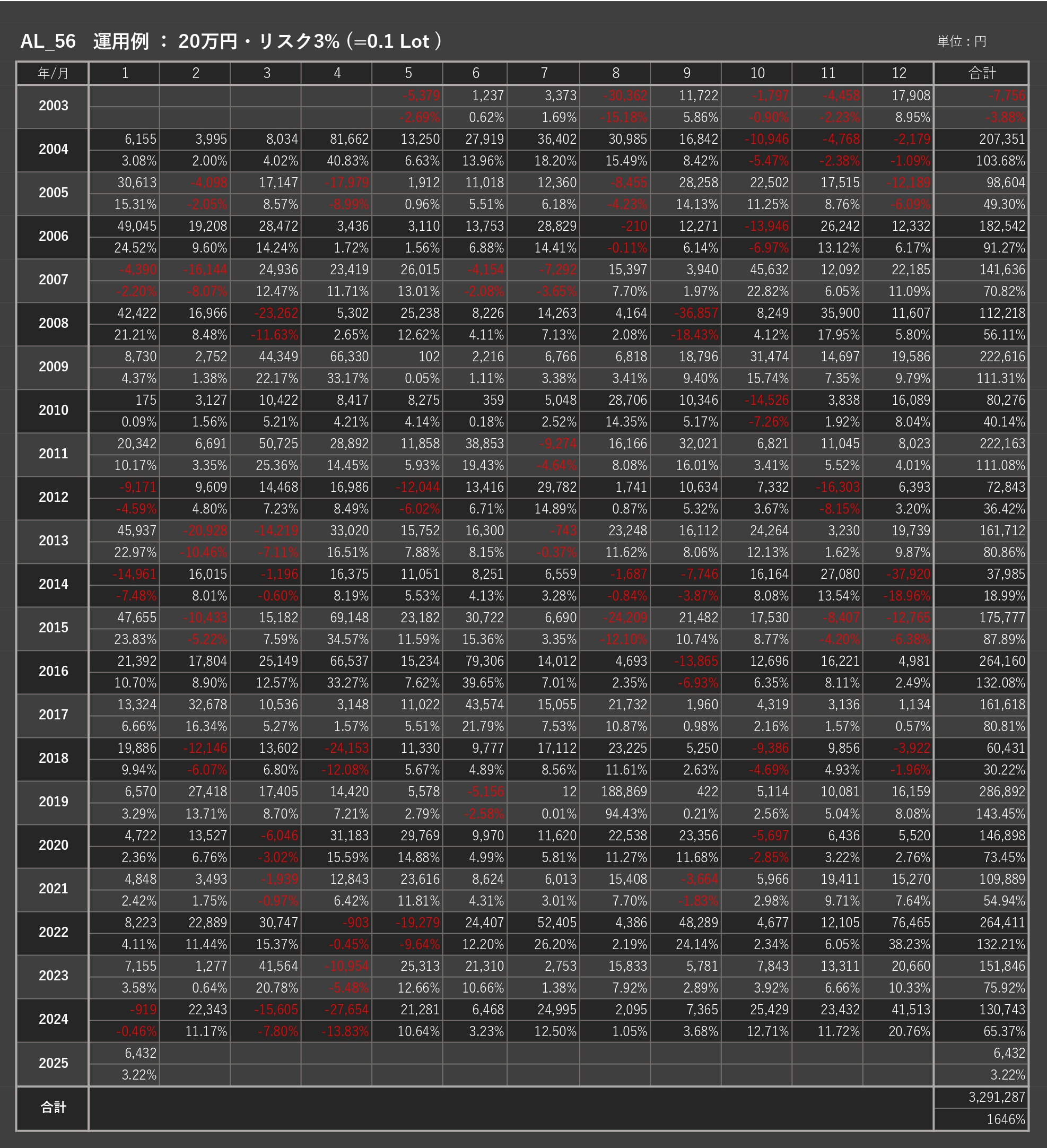
Task: Select the 合計 column header
Action: pyautogui.click(x=981, y=73)
